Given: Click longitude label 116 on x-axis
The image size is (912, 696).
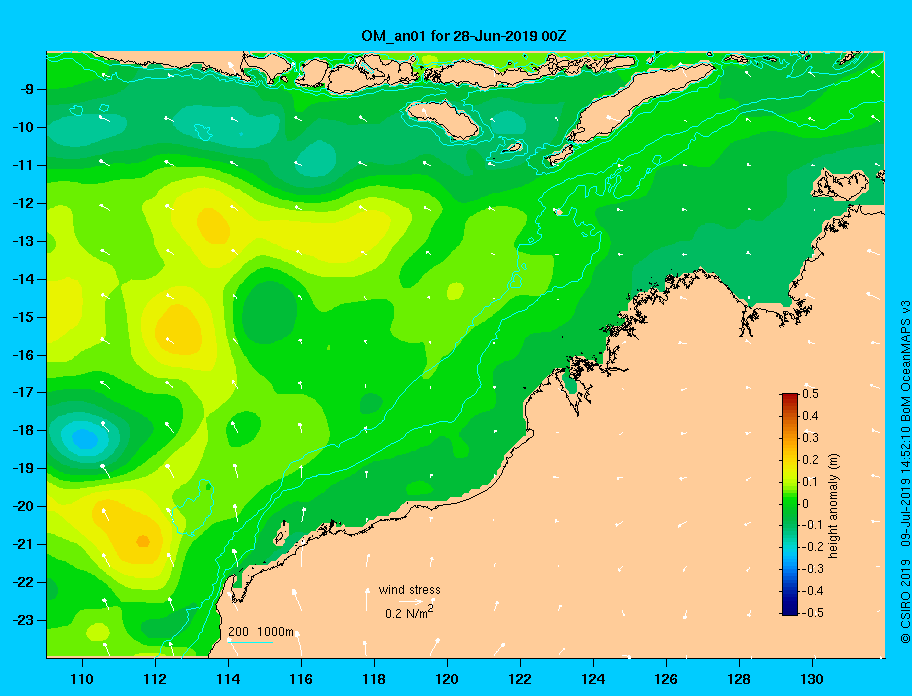Looking at the screenshot, I should (301, 679).
